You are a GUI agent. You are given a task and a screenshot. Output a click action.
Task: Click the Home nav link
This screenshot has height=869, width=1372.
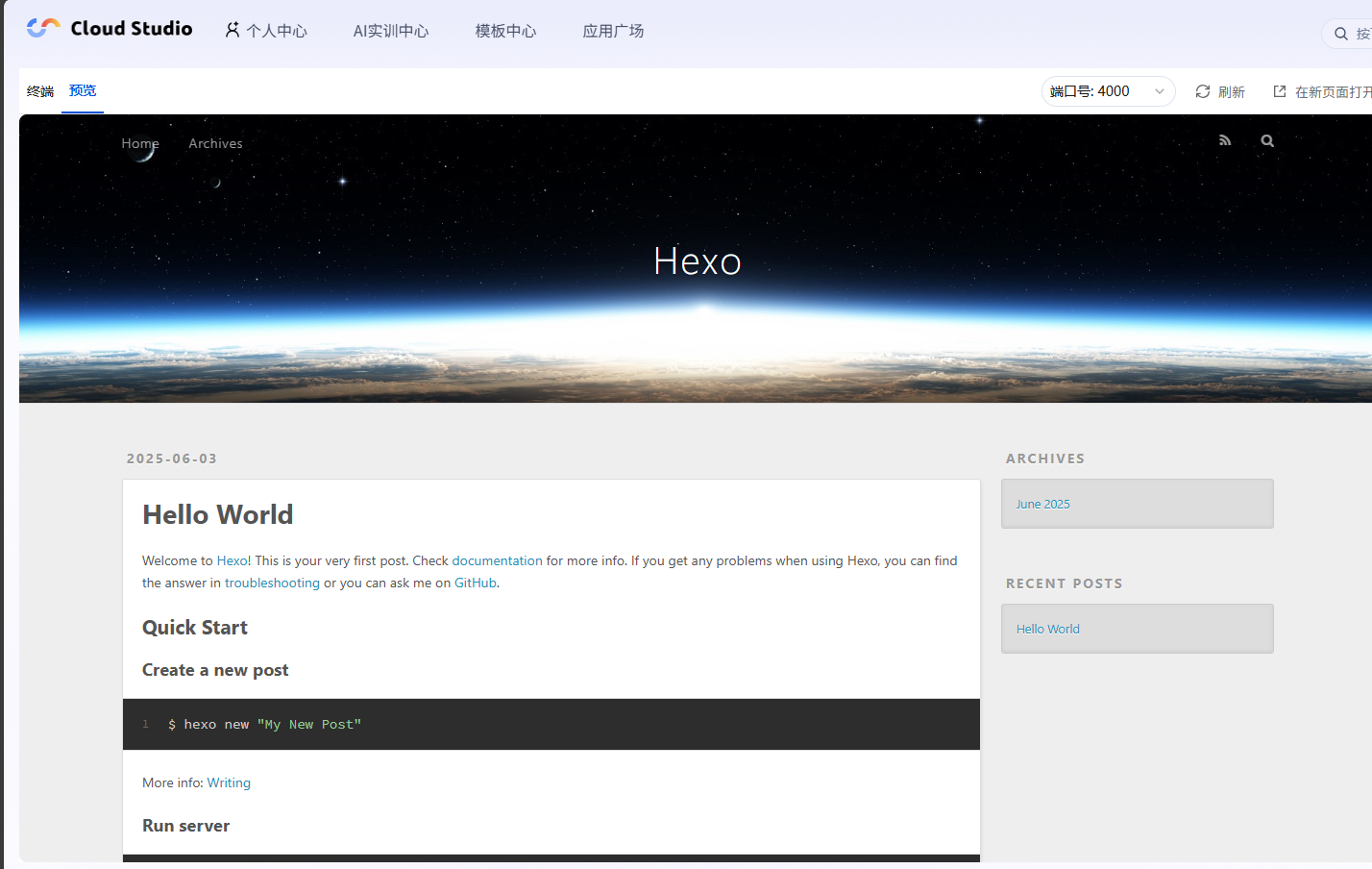pos(140,143)
